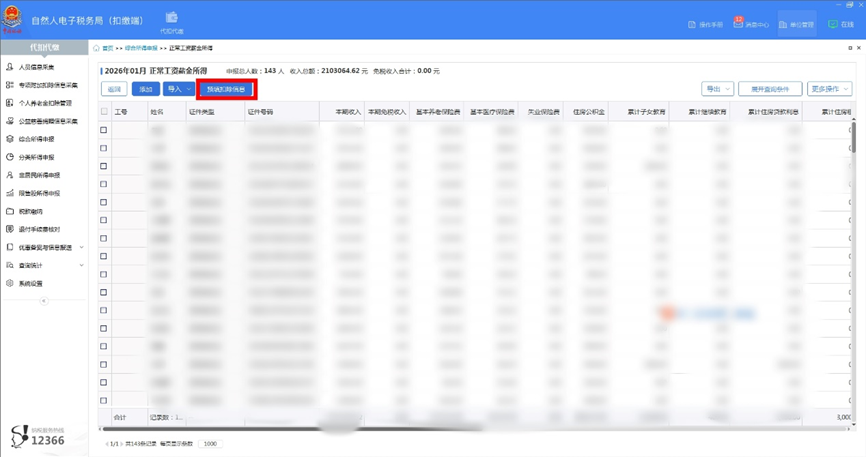Image resolution: width=866 pixels, height=457 pixels.
Task: Open 税款缴纳 in the sidebar
Action: (x=30, y=211)
